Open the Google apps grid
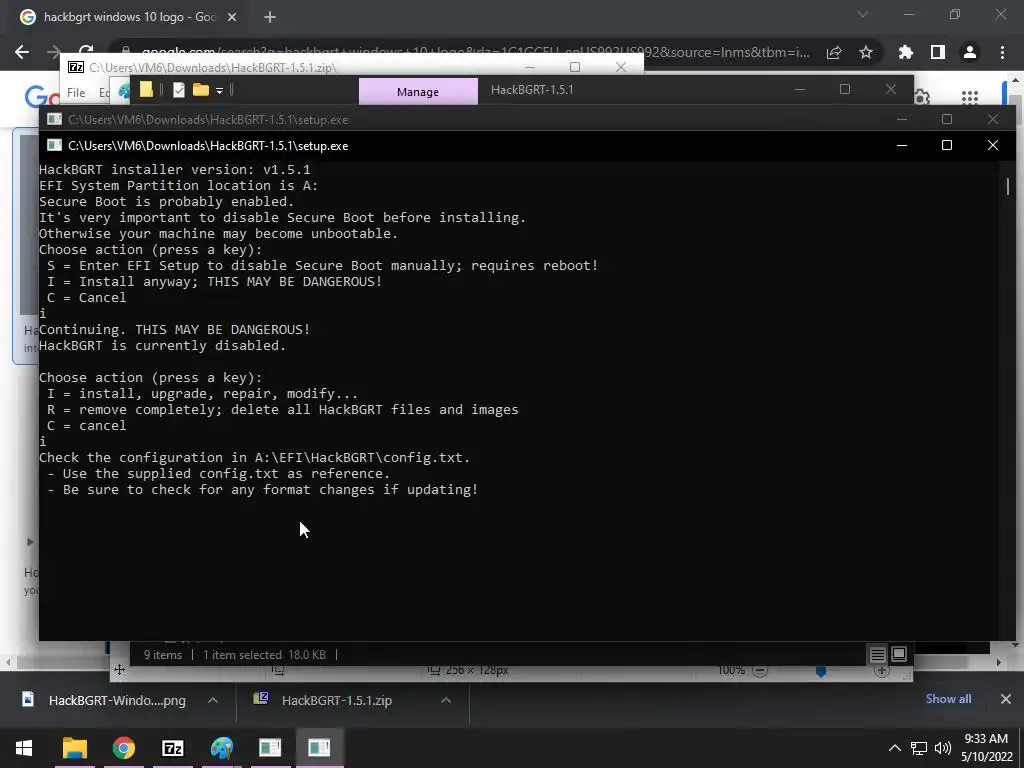Screen dimensions: 1024x768 click(970, 97)
